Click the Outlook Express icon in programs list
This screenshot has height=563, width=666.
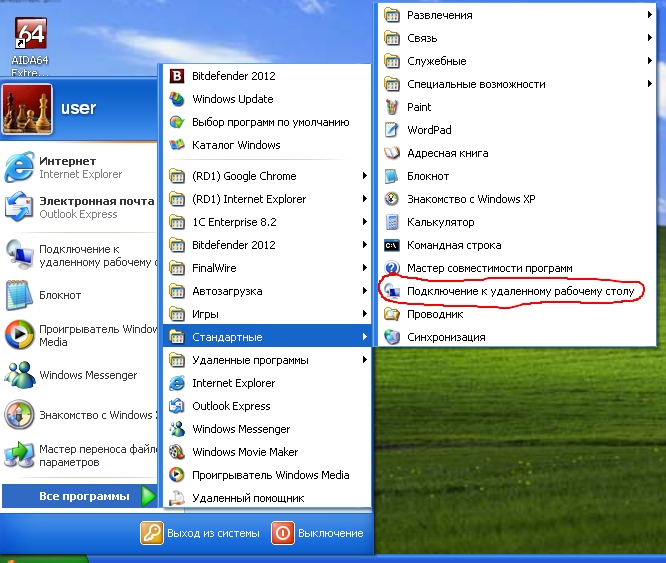(x=177, y=406)
